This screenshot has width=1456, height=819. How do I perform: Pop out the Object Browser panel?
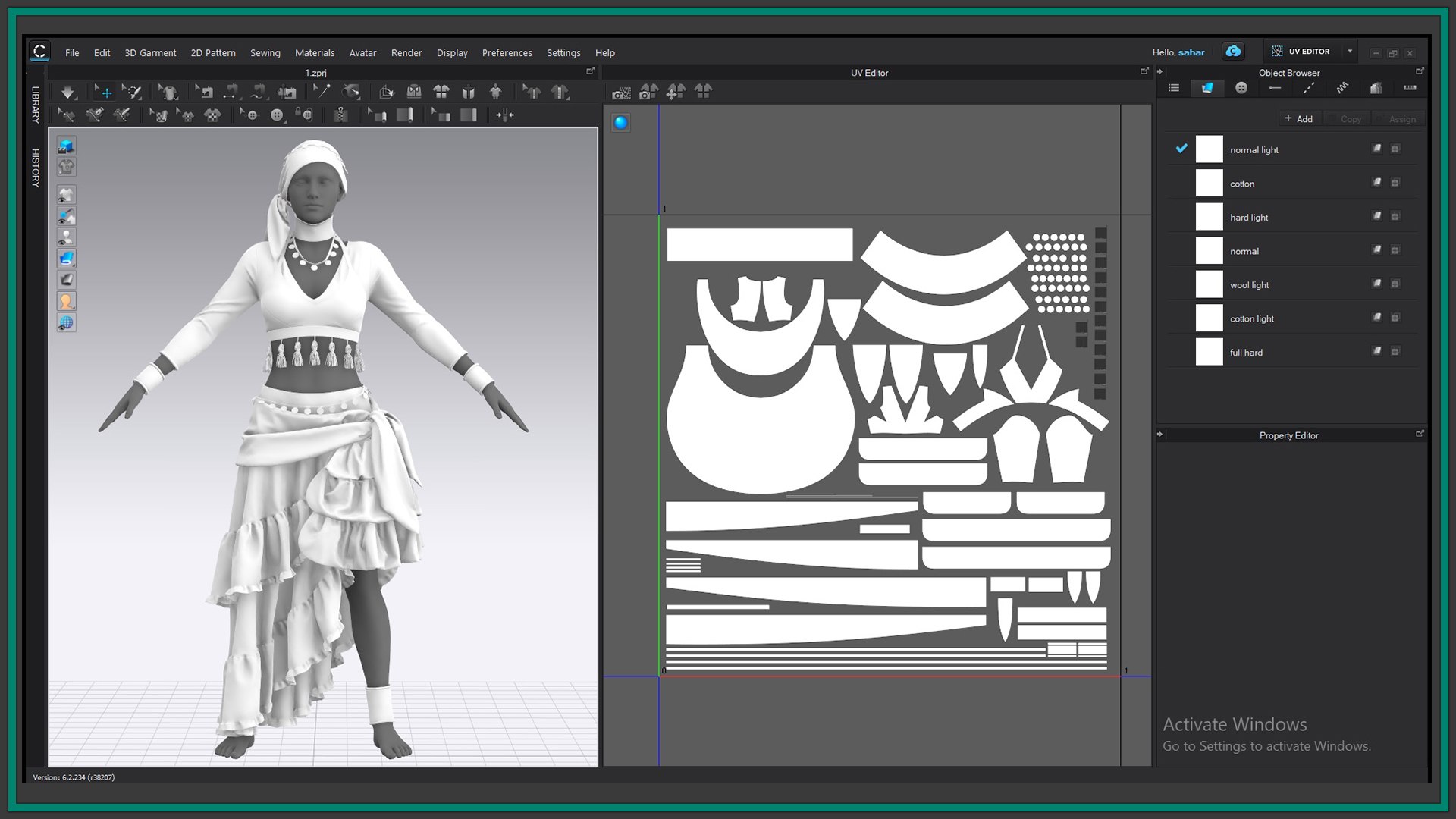pos(1420,71)
